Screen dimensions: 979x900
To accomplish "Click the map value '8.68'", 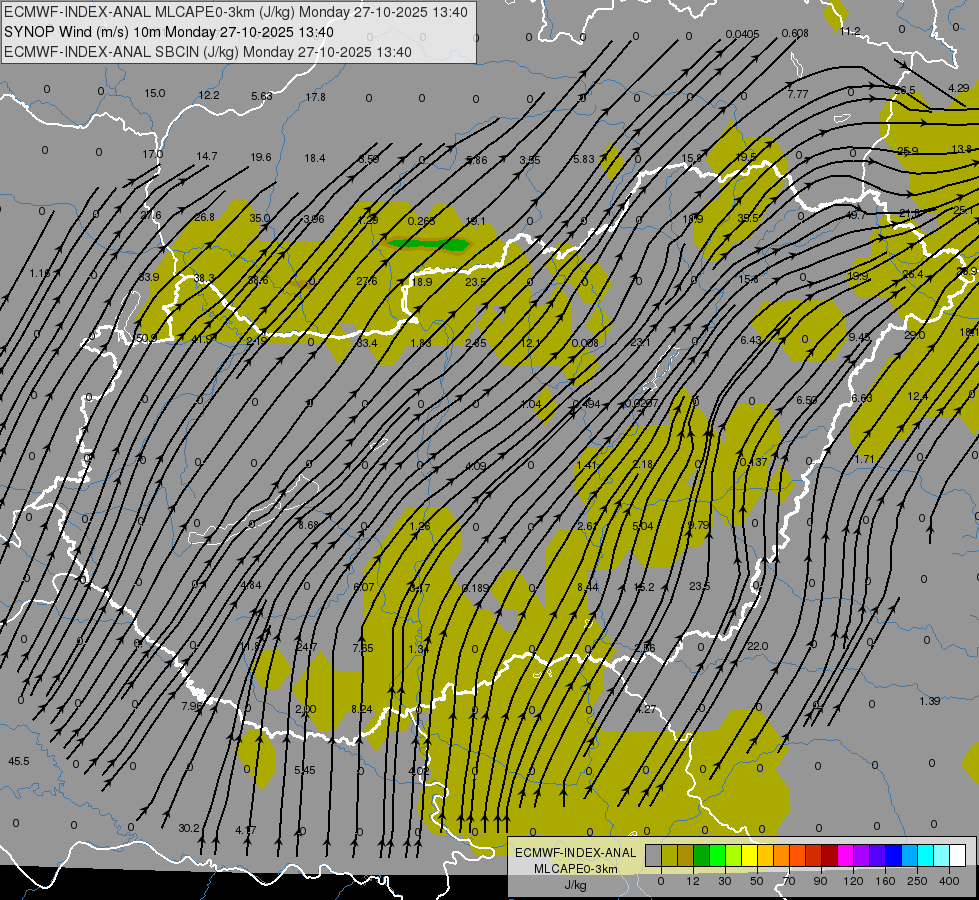I will point(308,525).
